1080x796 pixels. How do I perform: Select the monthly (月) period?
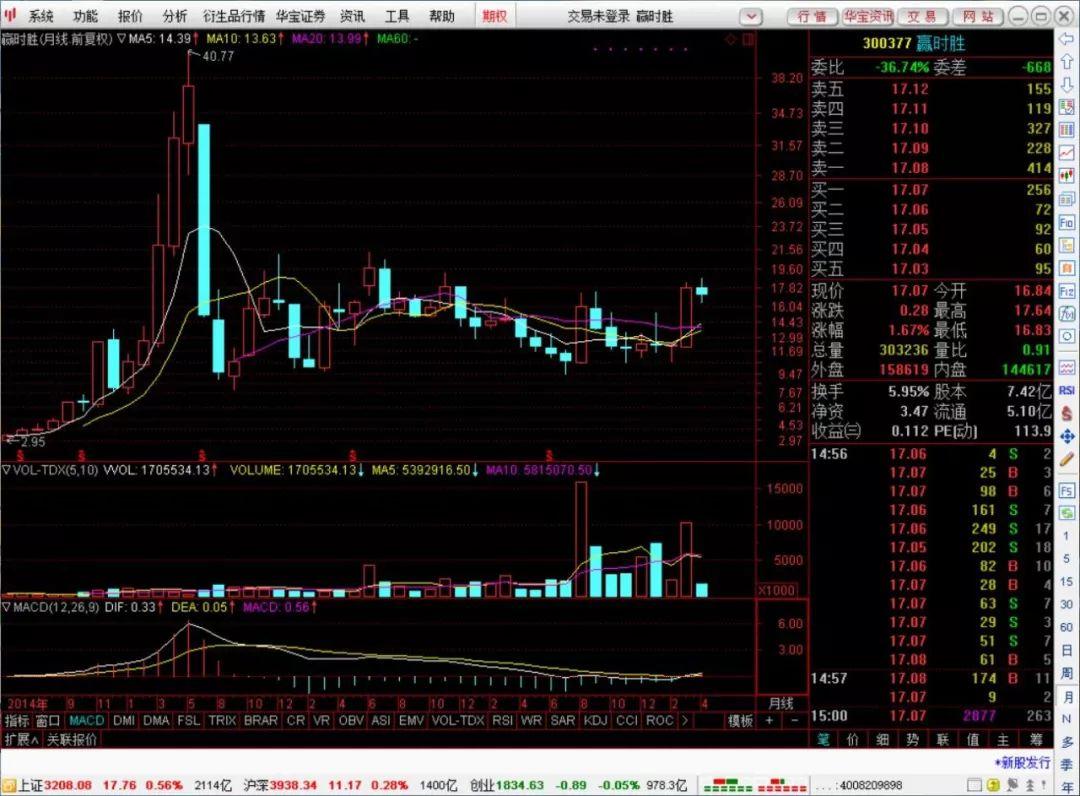pos(1066,697)
